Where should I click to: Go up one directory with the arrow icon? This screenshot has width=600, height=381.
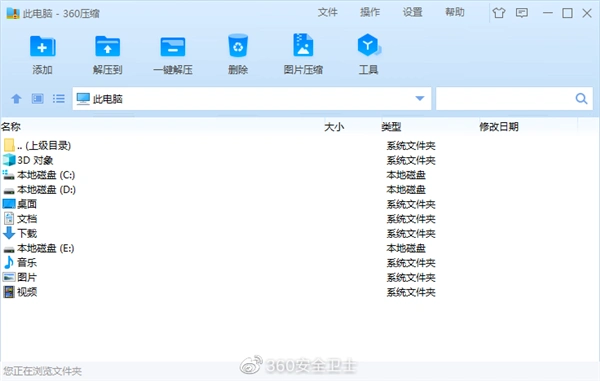pos(16,99)
